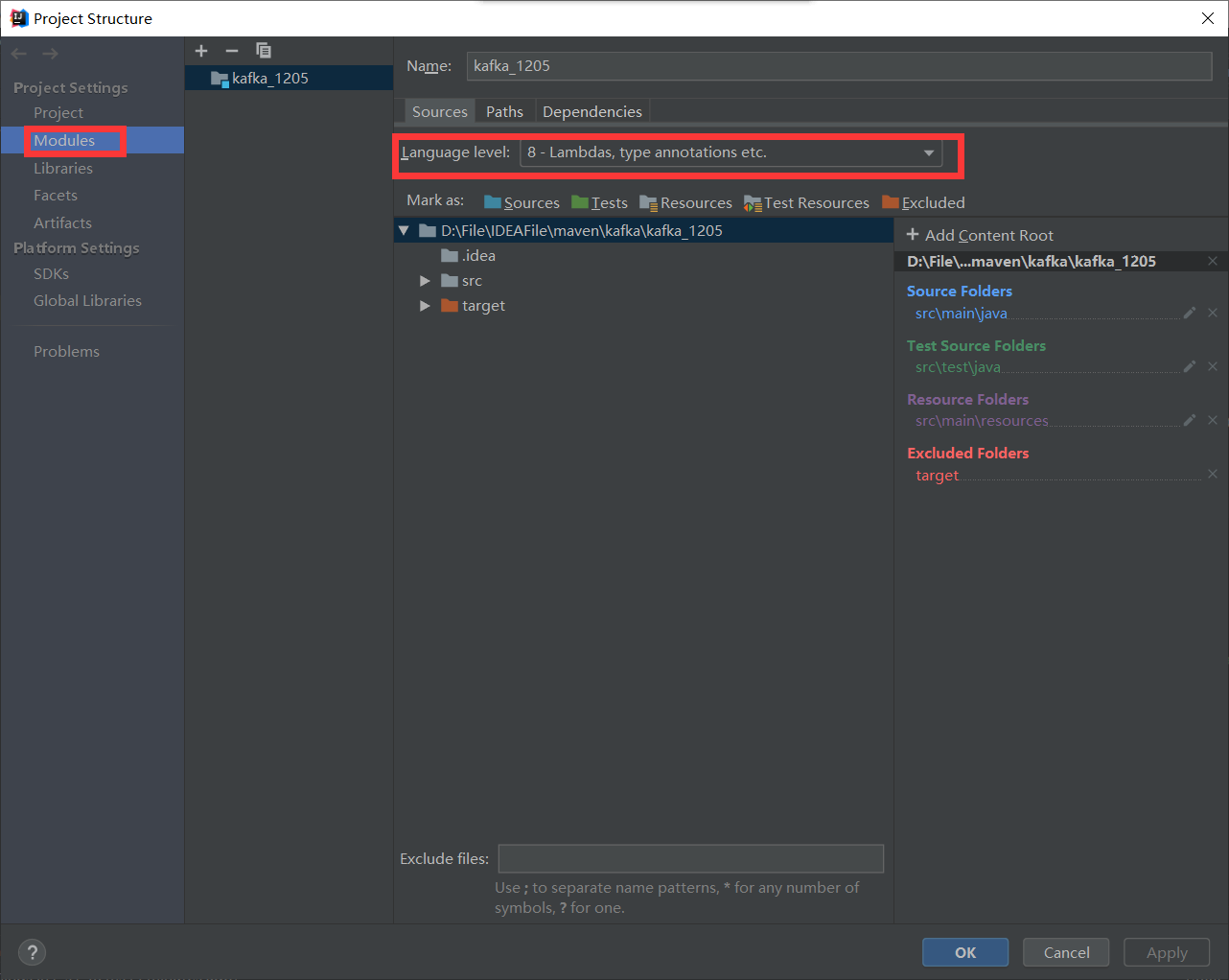Mark selected folder as Sources
The height and width of the screenshot is (980, 1229).
(x=522, y=202)
